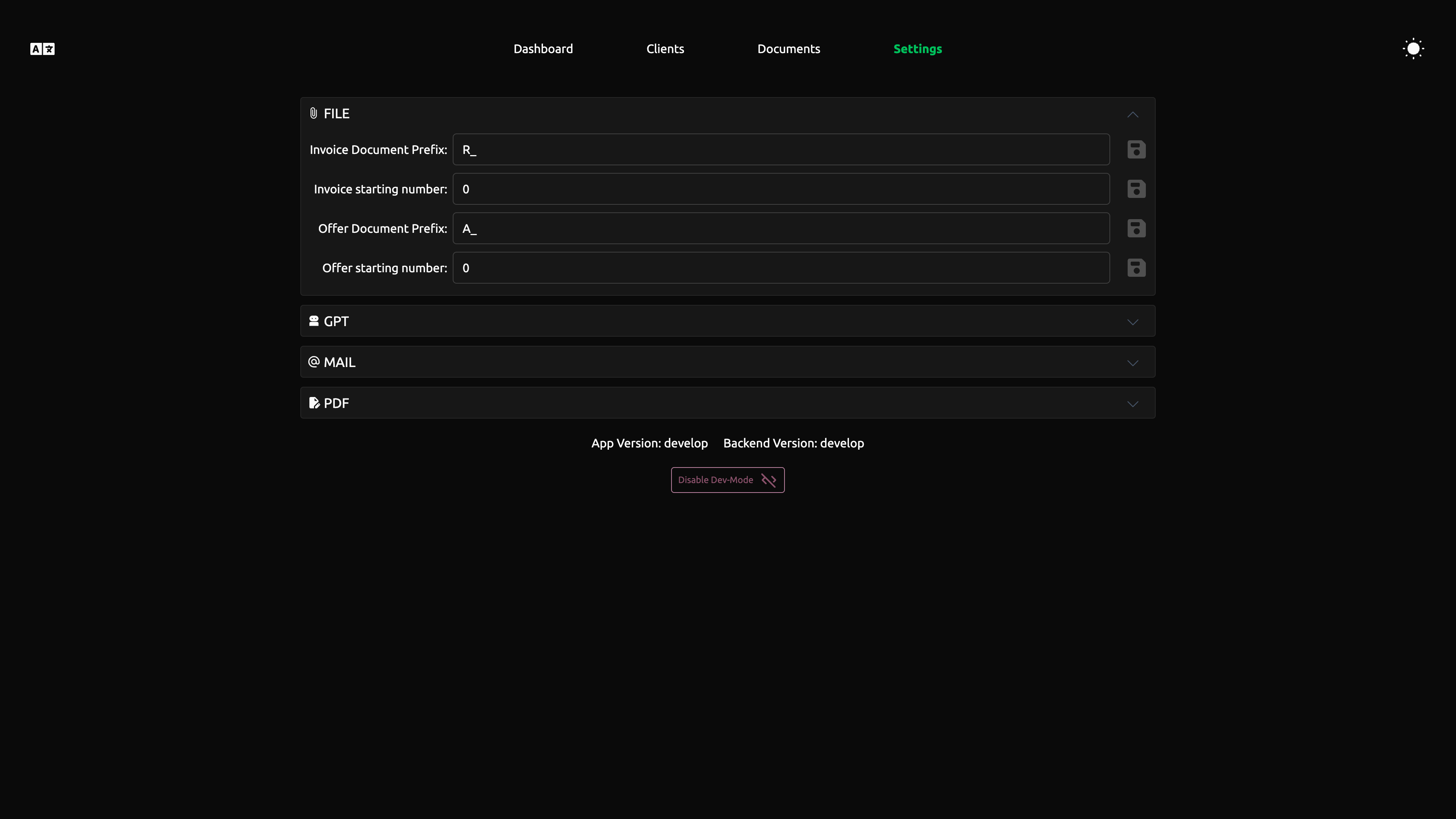Save the Invoice Document Prefix field

pos(1136,150)
